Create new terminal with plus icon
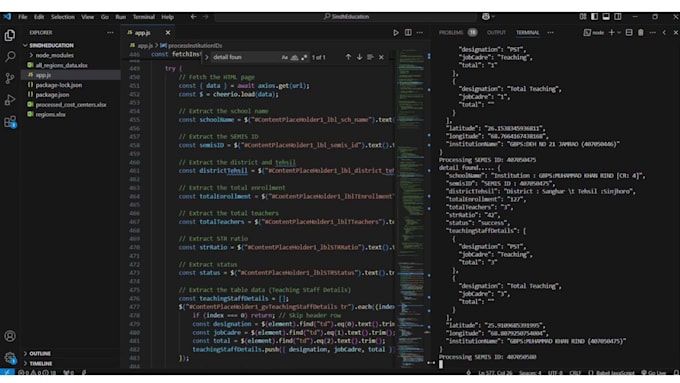This screenshot has width=680, height=383. (611, 33)
